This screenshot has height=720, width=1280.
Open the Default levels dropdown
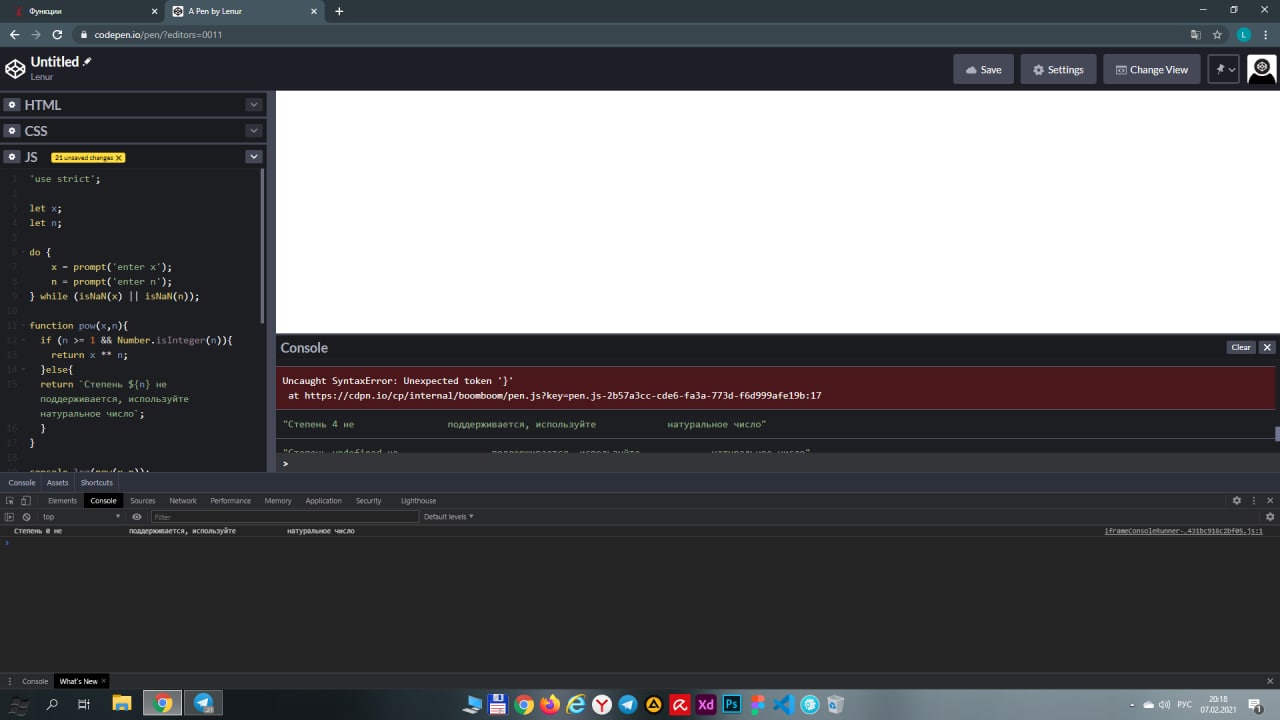(449, 517)
